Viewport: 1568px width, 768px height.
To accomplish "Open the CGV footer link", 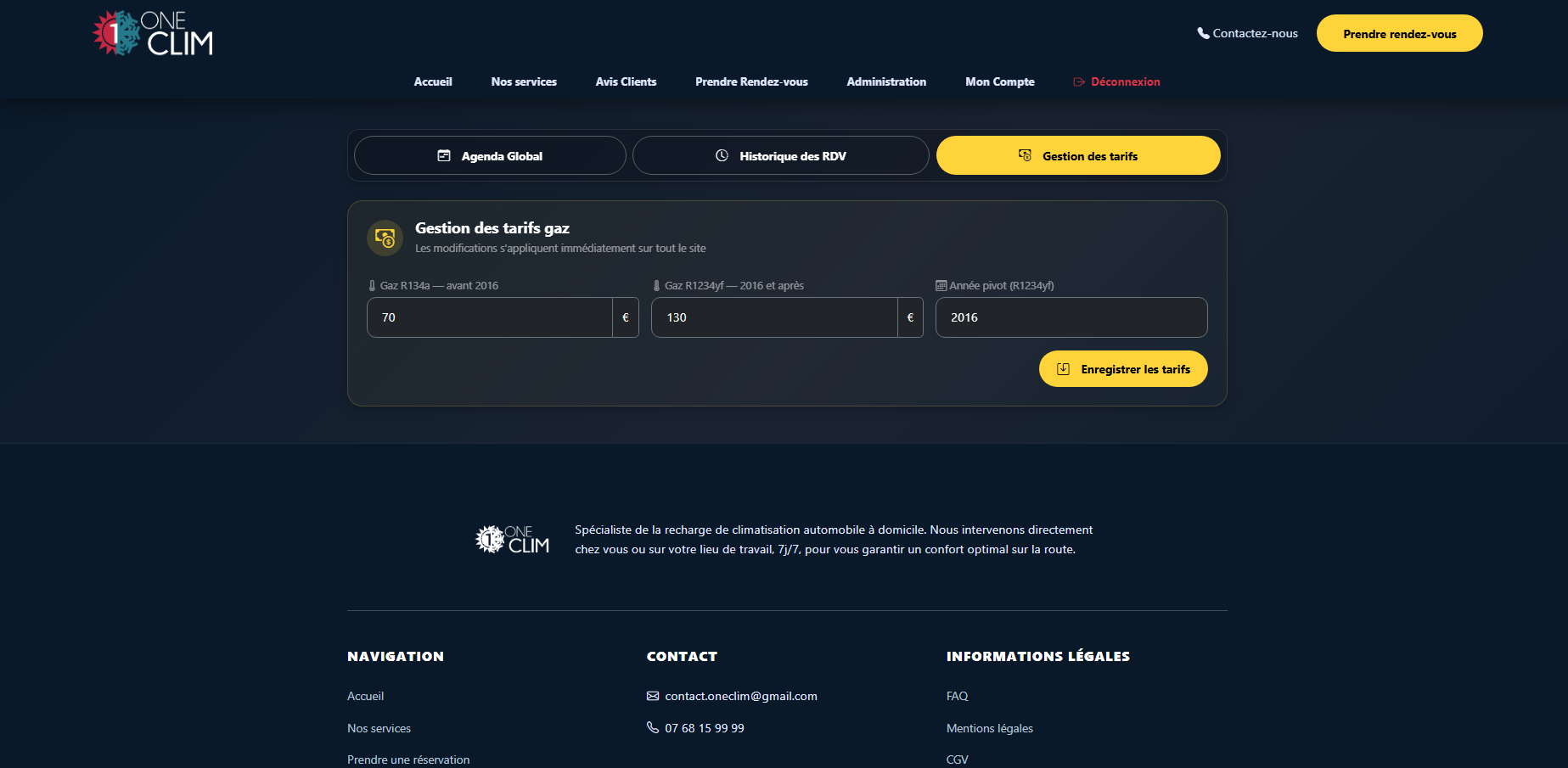I will click(x=957, y=760).
